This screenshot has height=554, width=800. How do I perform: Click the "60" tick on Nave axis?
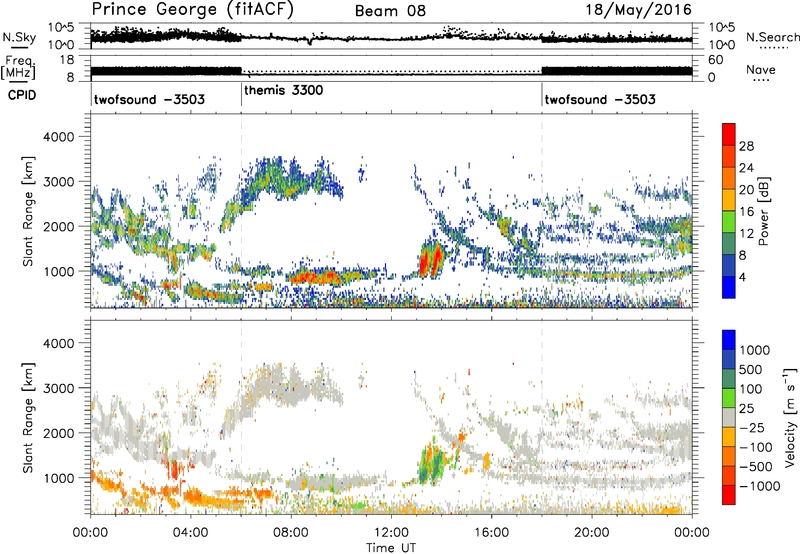[x=715, y=60]
